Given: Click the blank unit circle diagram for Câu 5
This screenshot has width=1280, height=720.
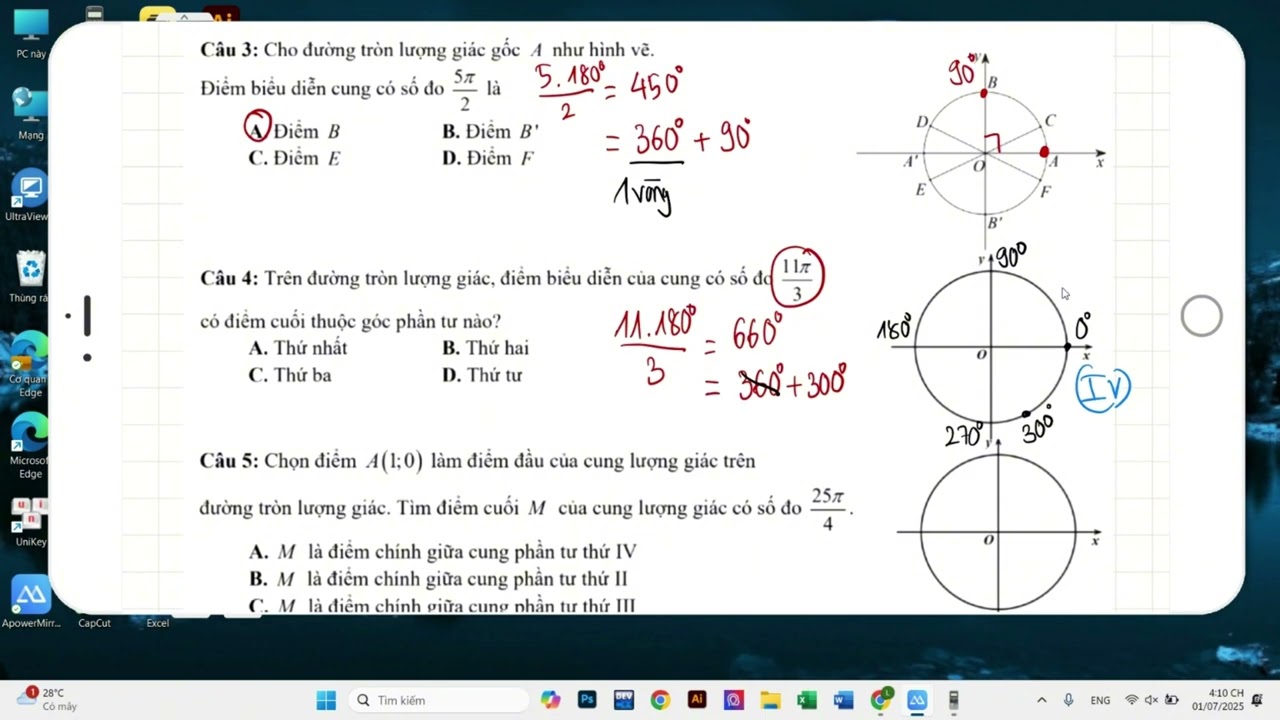Looking at the screenshot, I should point(997,531).
